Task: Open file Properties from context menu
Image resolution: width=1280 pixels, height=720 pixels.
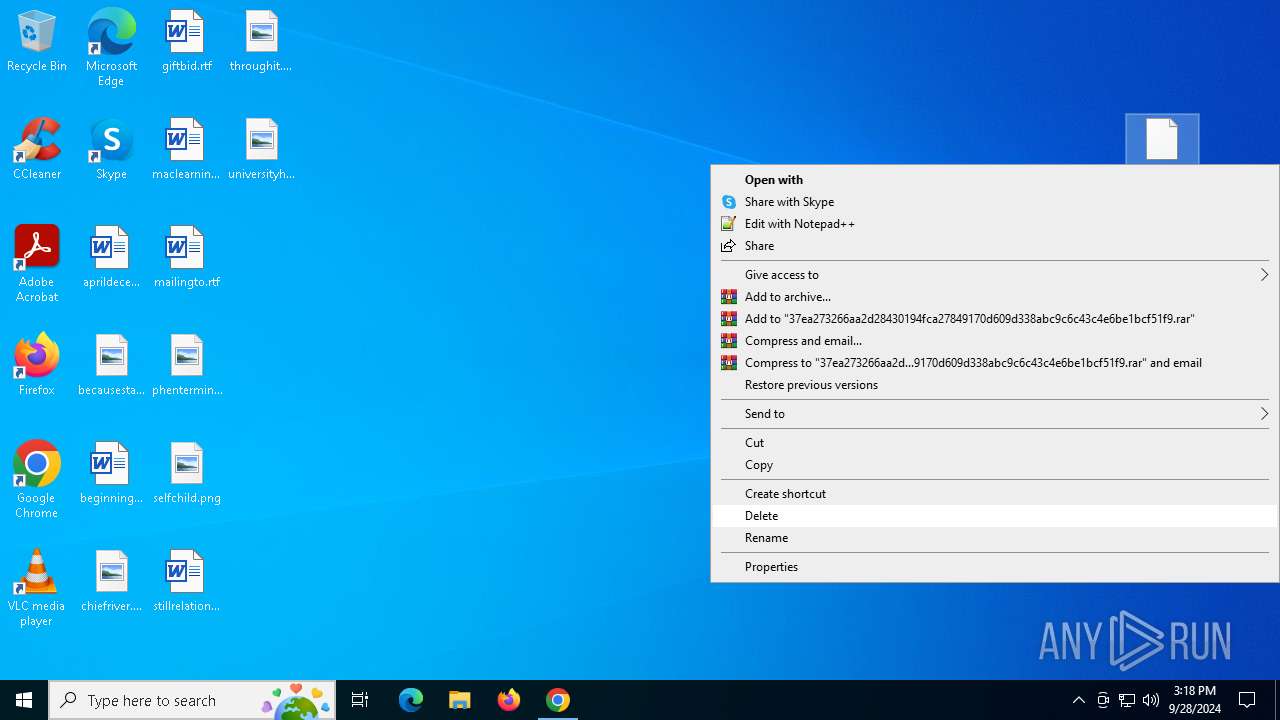Action: tap(995, 567)
